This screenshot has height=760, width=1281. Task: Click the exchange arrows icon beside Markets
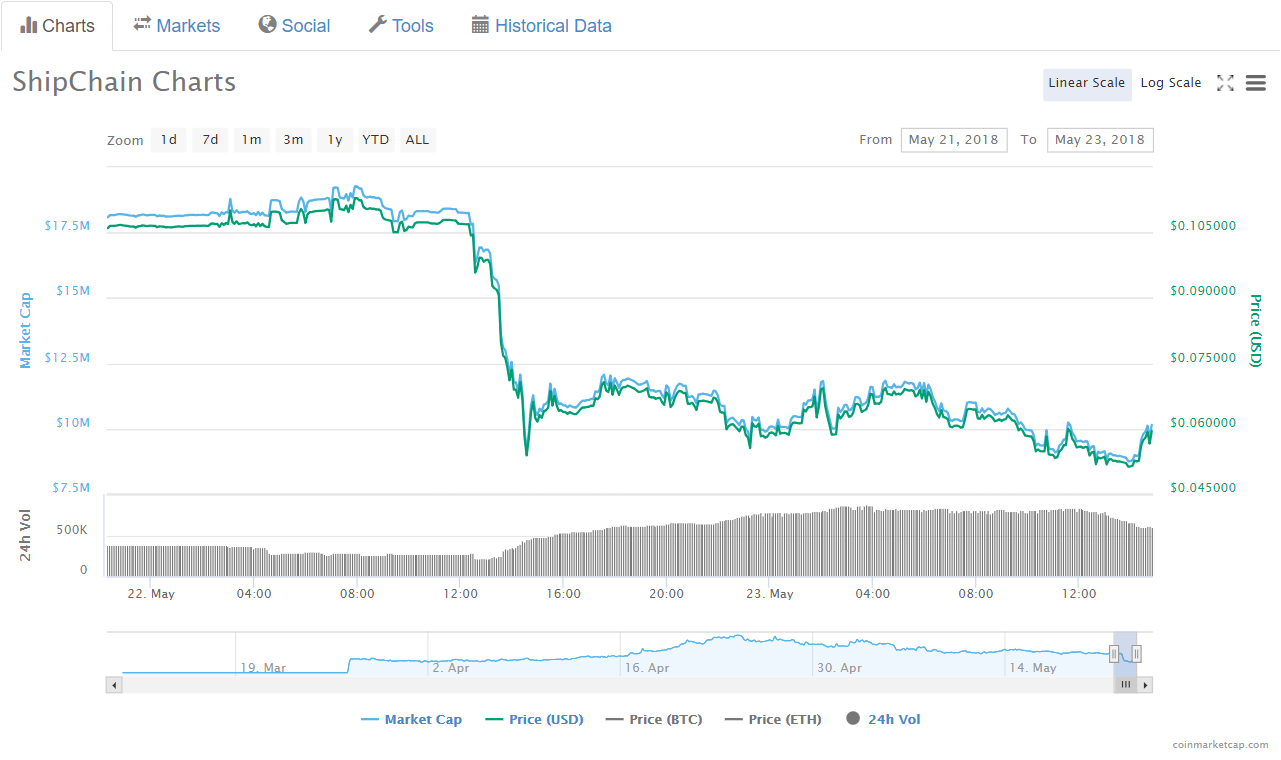pos(142,24)
